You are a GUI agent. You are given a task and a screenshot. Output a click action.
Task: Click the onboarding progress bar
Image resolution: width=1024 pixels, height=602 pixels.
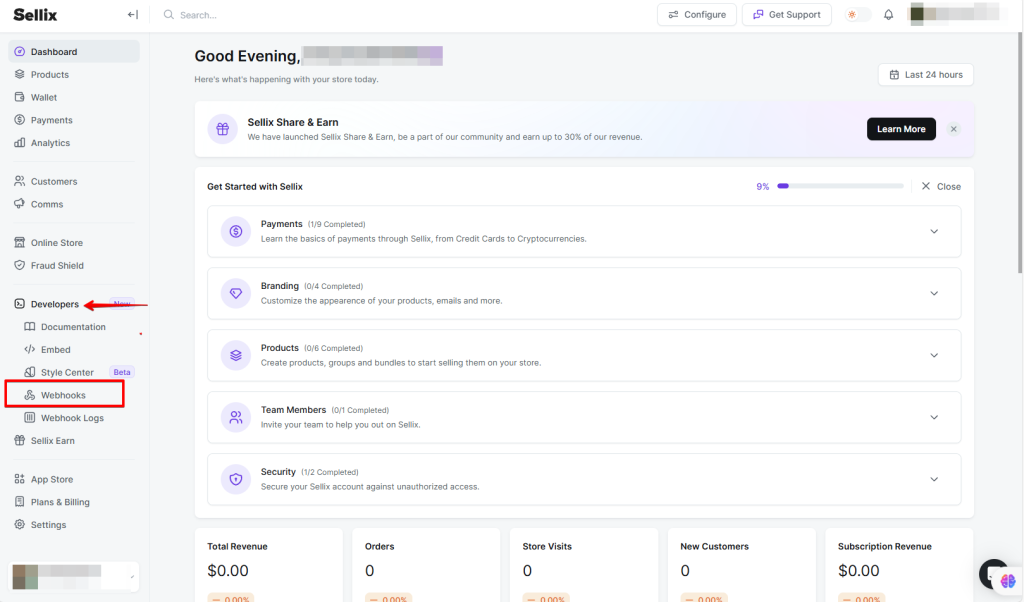(840, 186)
